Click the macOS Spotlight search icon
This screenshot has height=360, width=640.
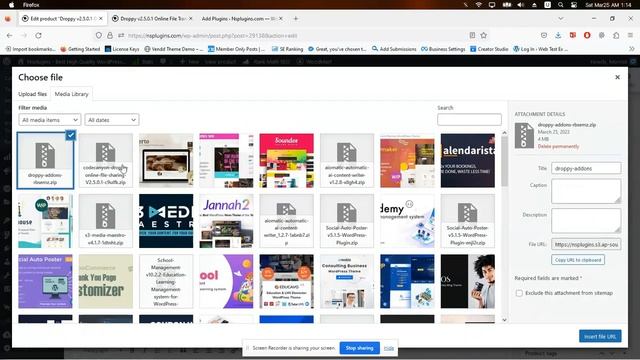click(561, 5)
